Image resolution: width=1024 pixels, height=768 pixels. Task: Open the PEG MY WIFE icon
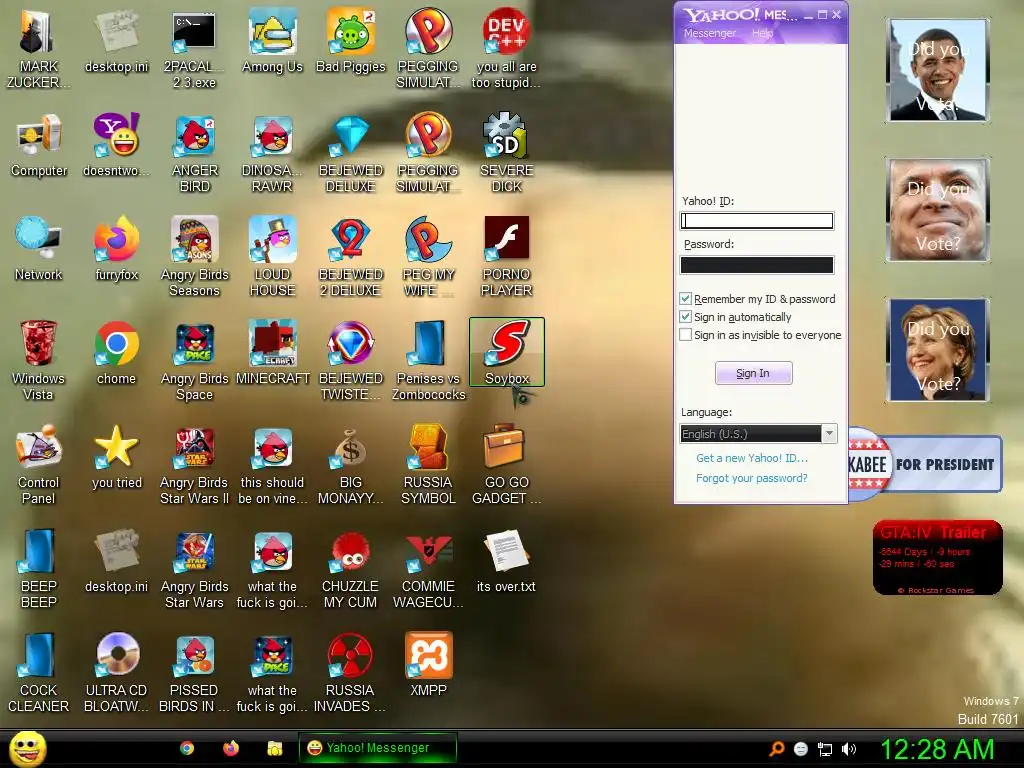click(428, 257)
